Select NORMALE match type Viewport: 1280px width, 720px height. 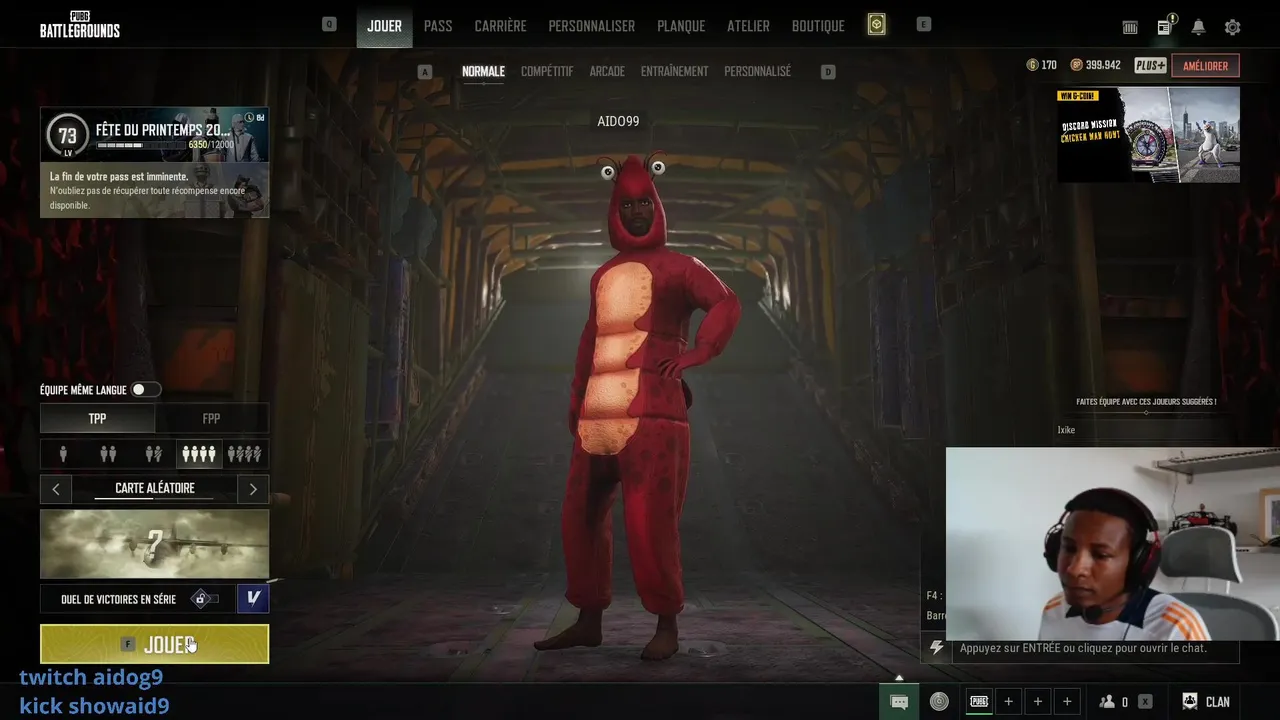[x=483, y=72]
